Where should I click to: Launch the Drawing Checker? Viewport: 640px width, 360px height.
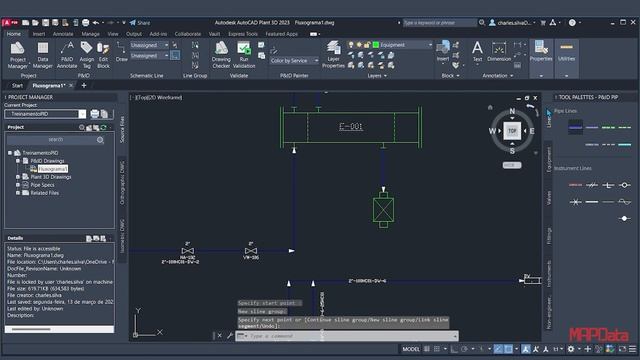pyautogui.click(x=221, y=55)
